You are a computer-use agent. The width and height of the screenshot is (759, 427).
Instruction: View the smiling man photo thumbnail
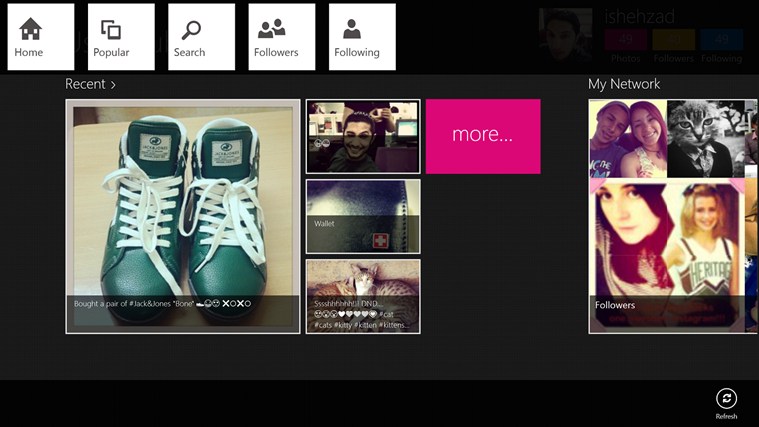coord(363,136)
